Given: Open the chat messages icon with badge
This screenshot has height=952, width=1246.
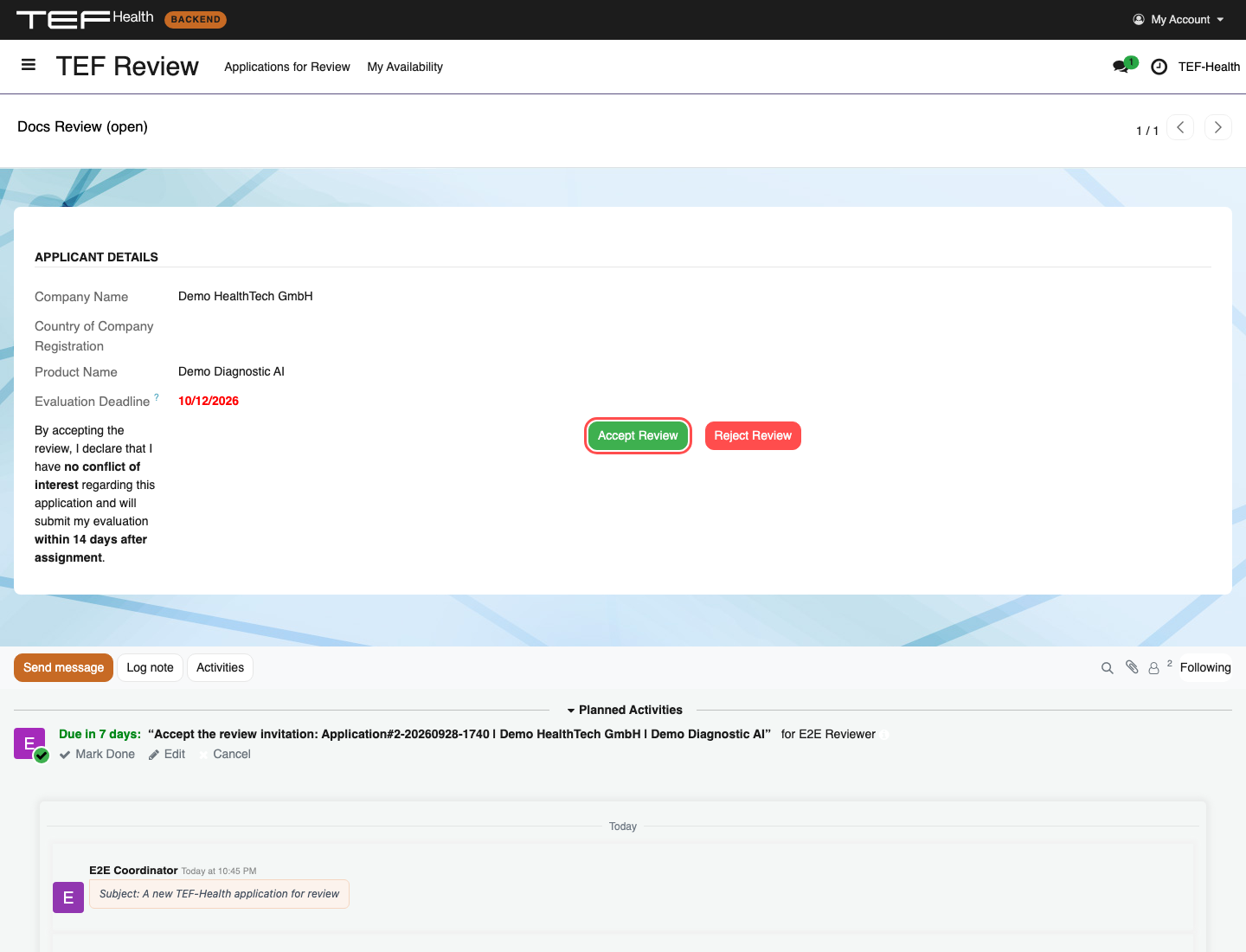Looking at the screenshot, I should (1124, 66).
